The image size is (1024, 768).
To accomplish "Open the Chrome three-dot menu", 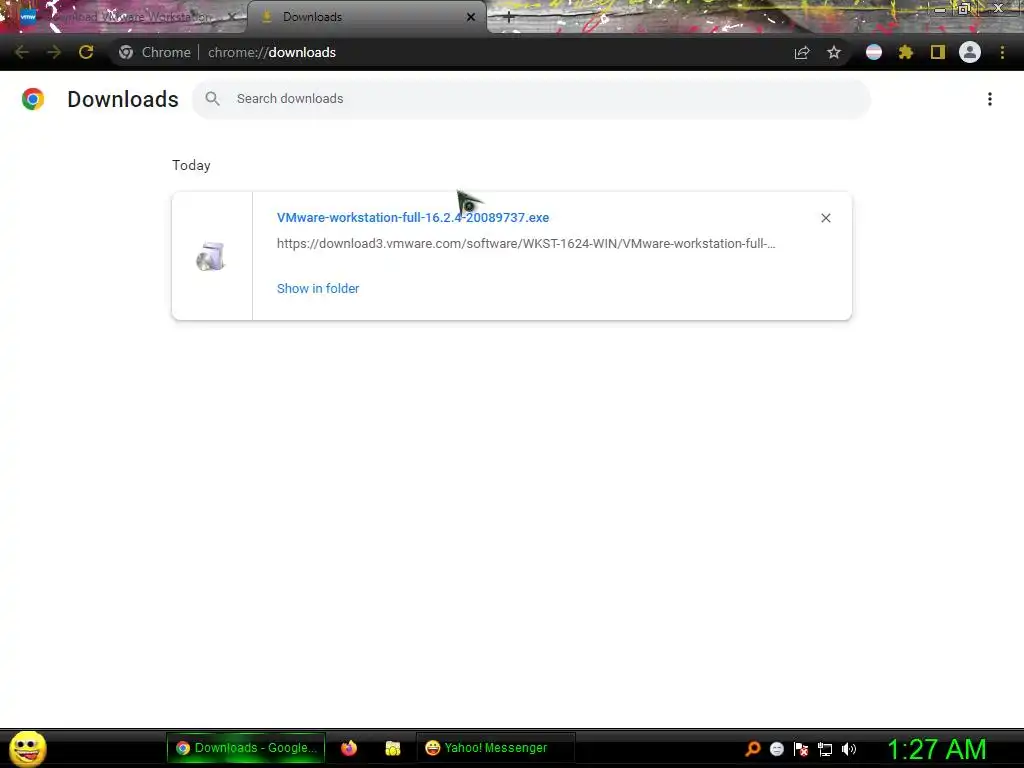I will point(1002,52).
